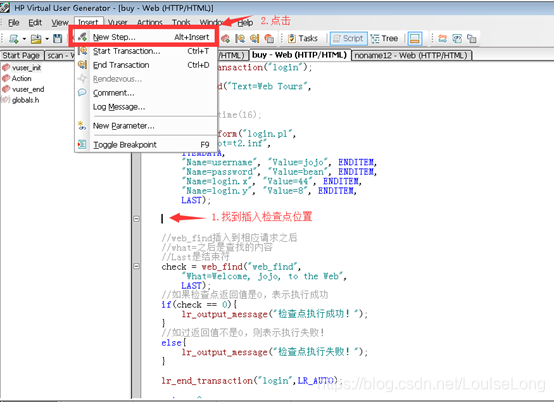Click the end transaction toolbar icon
The image size is (554, 402).
(x=254, y=38)
